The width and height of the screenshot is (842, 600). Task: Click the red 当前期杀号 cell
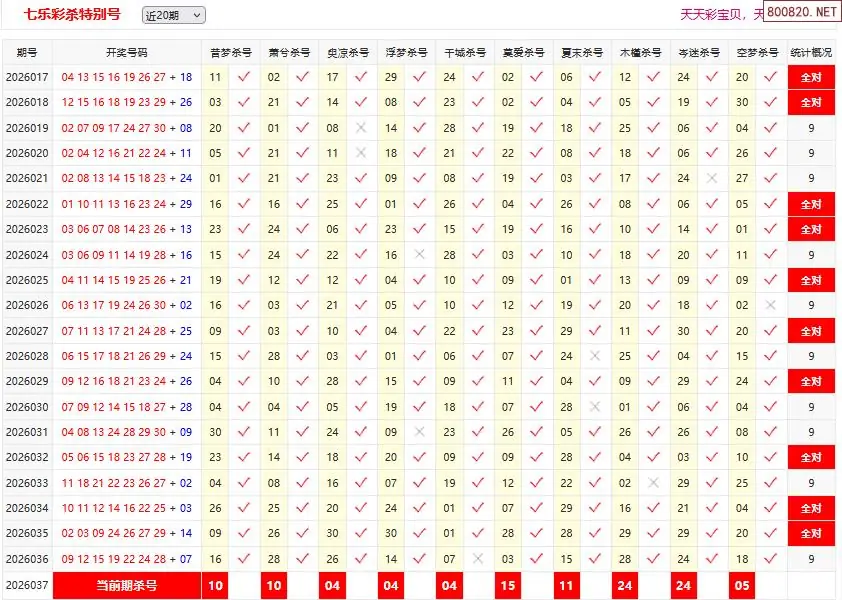point(126,586)
